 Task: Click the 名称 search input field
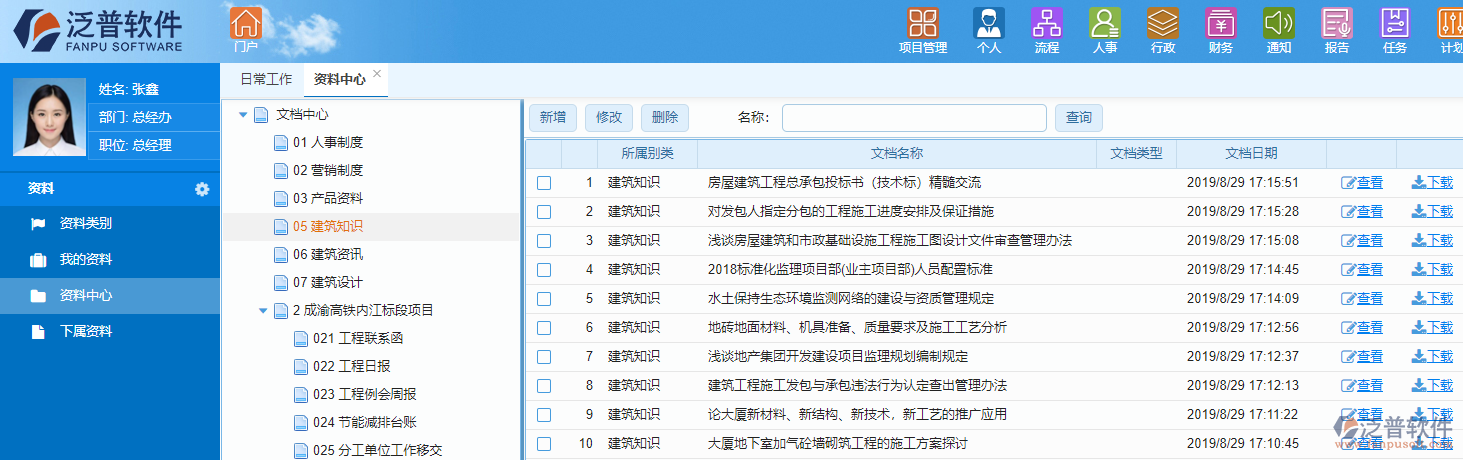click(913, 118)
